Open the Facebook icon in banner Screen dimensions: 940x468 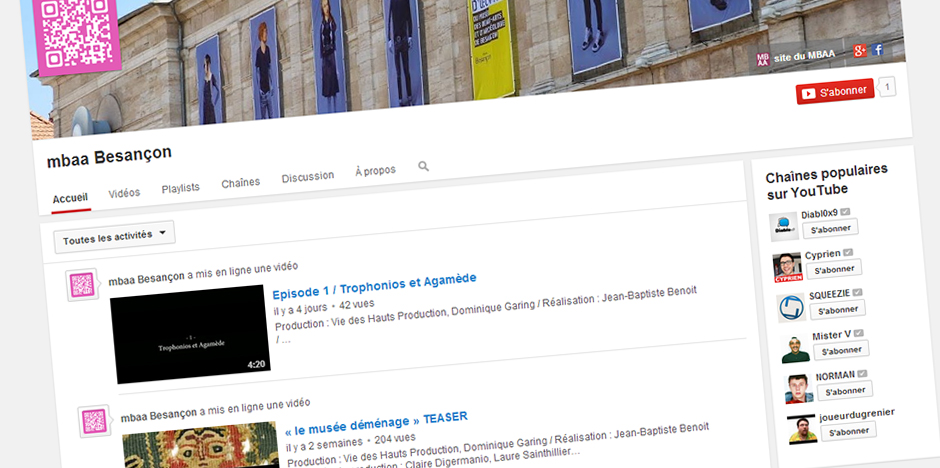[x=877, y=50]
